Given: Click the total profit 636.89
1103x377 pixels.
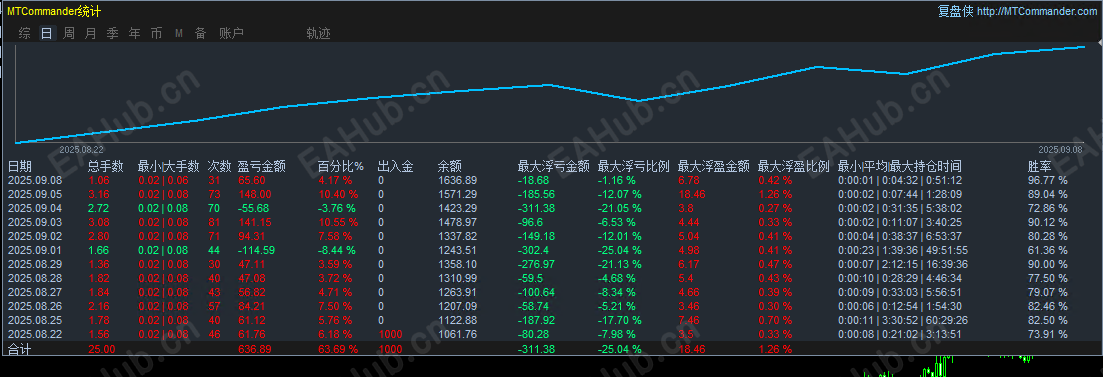Looking at the screenshot, I should click(255, 349).
